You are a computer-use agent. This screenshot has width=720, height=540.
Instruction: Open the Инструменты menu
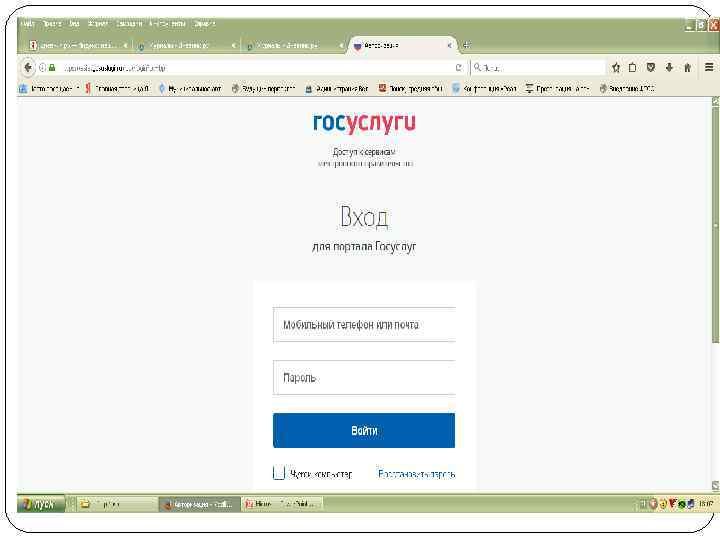click(167, 23)
